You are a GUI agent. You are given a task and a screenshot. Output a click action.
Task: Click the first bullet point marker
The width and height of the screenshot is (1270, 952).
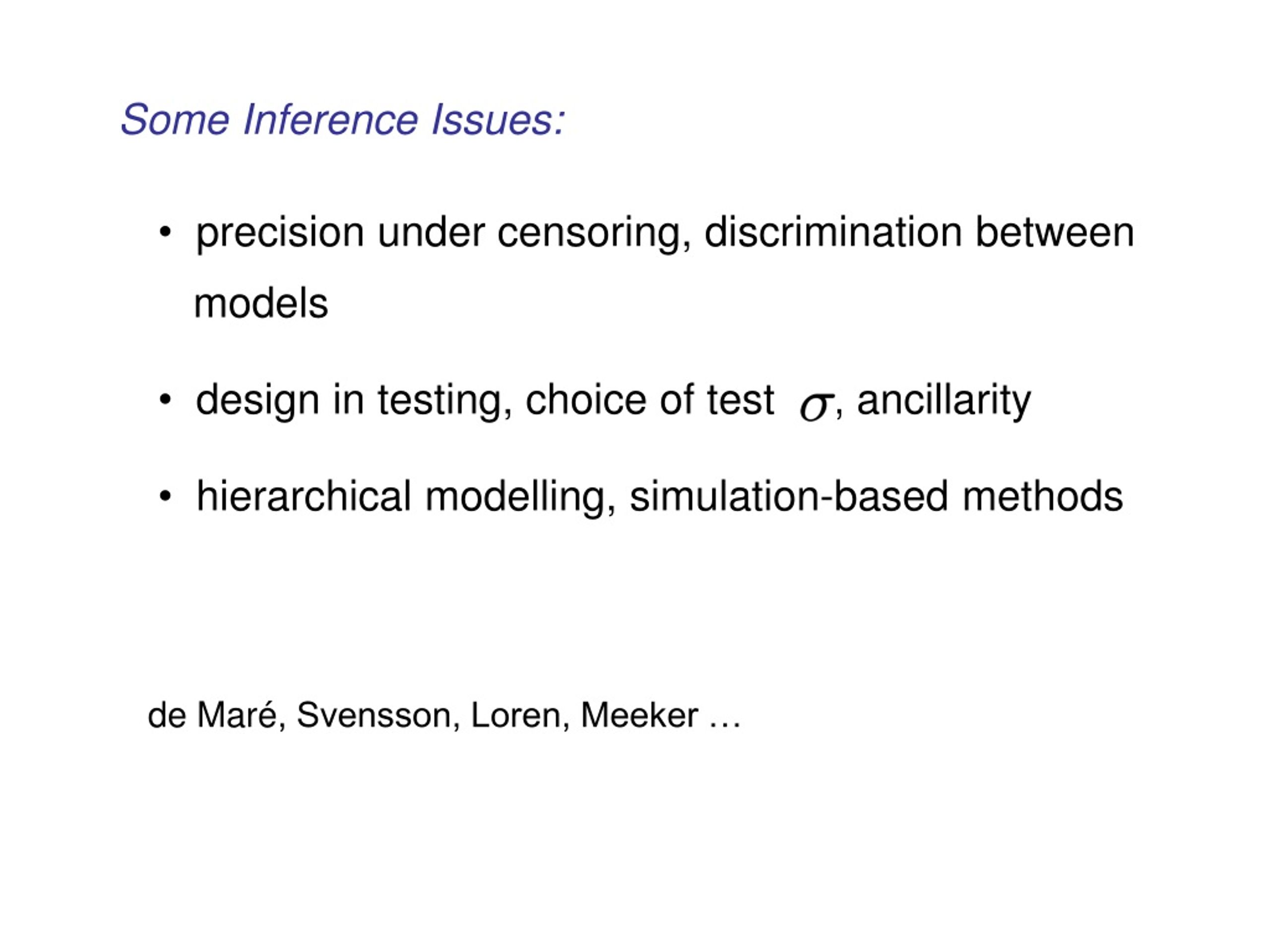165,233
